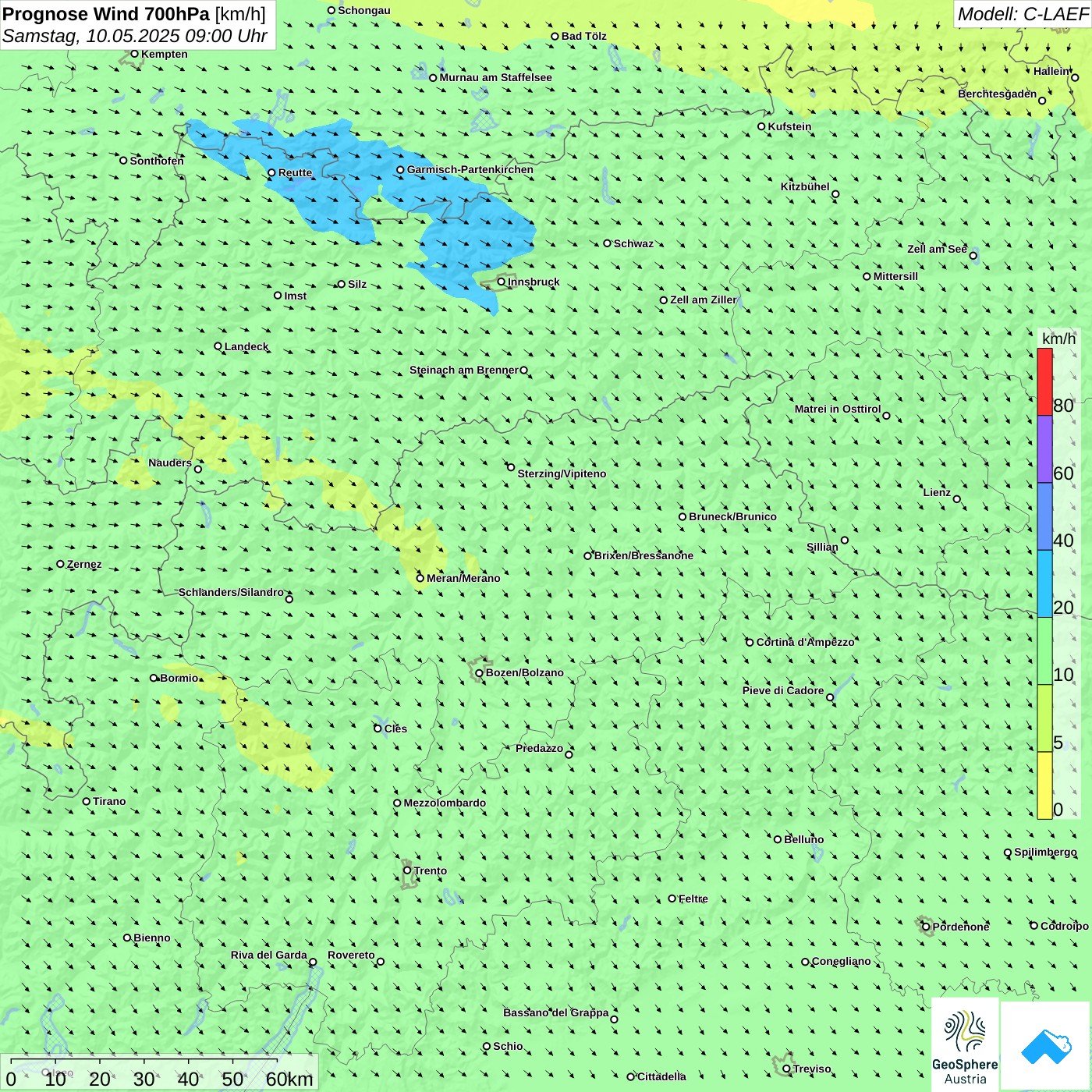Image resolution: width=1092 pixels, height=1092 pixels.
Task: Click the Landeck city label
Action: click(x=246, y=346)
